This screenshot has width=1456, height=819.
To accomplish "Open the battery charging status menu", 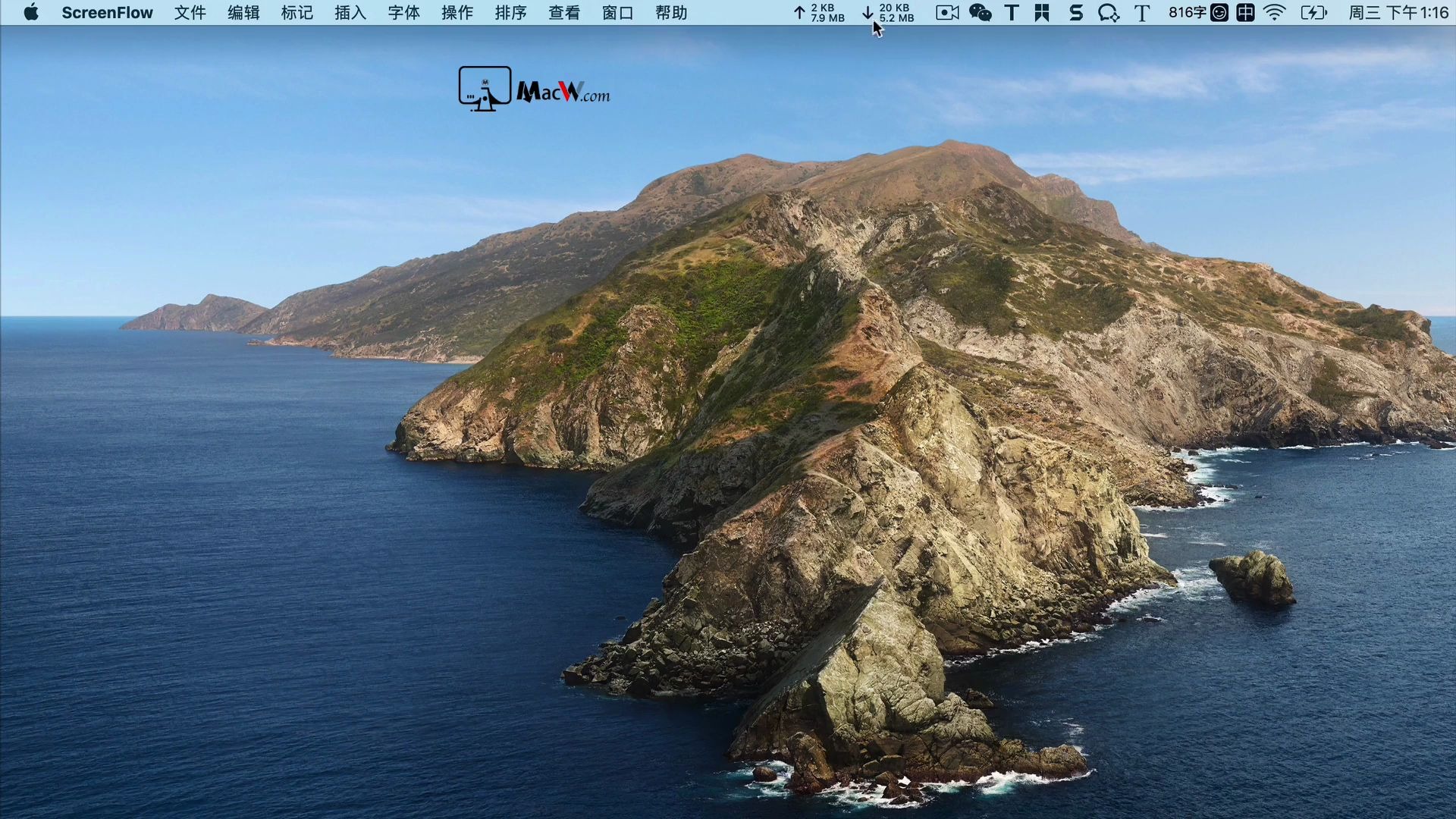I will pyautogui.click(x=1313, y=13).
